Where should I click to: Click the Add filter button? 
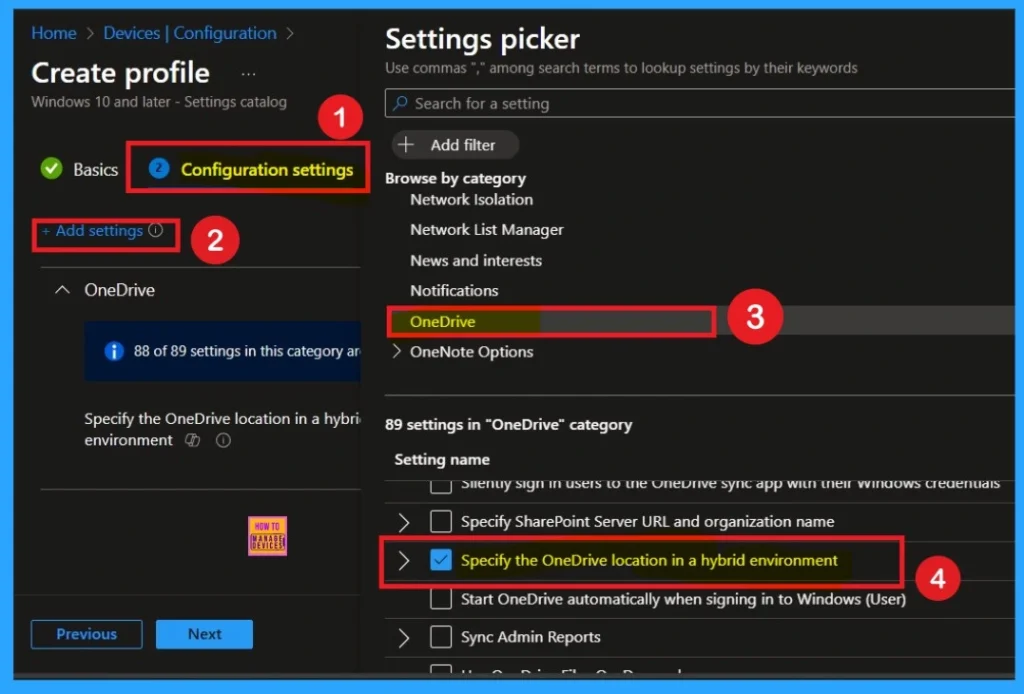455,145
